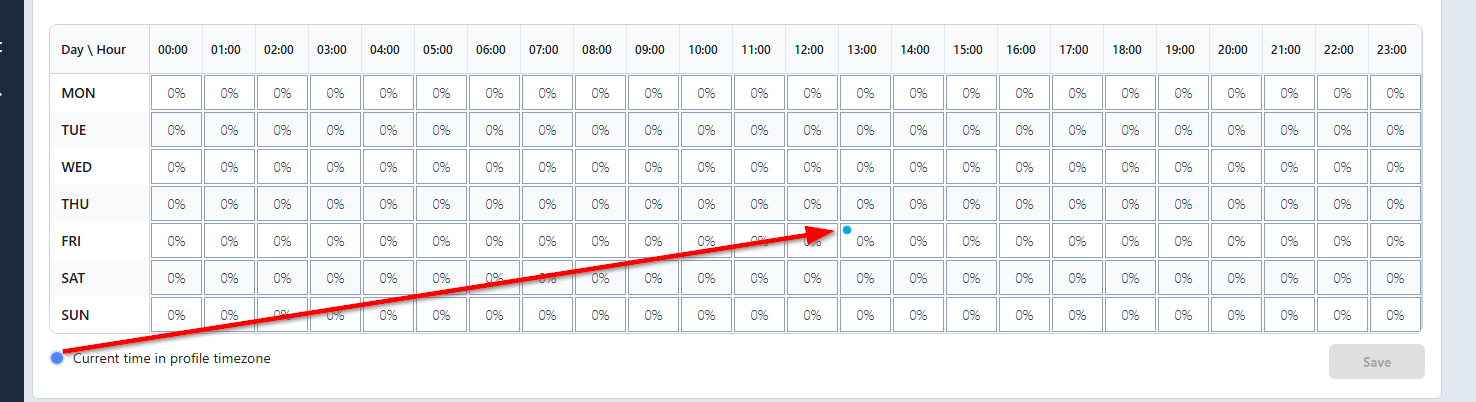
Task: Select the MON 23:00 percentage field
Action: (x=1395, y=93)
